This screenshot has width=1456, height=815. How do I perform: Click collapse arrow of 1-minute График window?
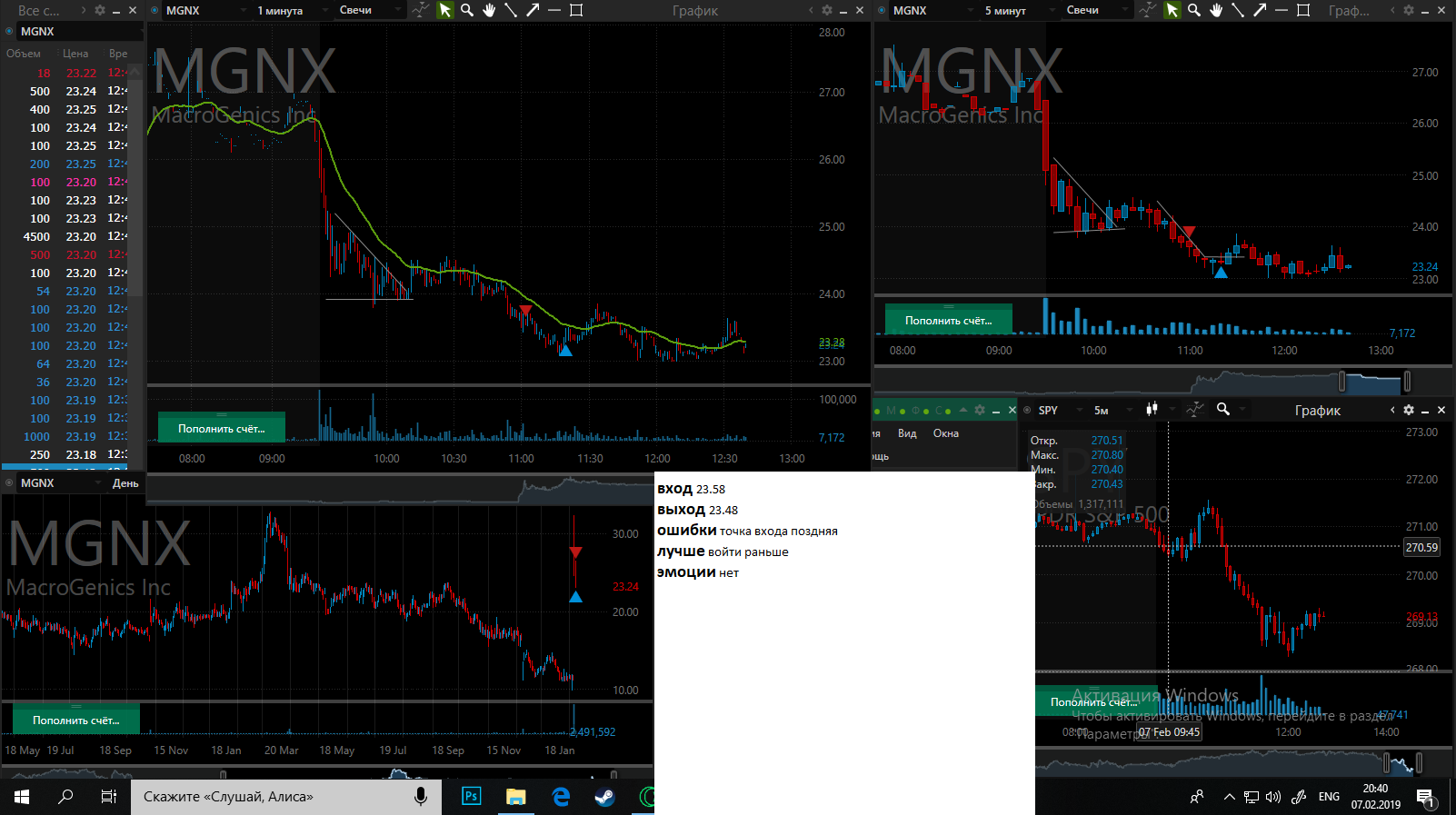tap(811, 10)
